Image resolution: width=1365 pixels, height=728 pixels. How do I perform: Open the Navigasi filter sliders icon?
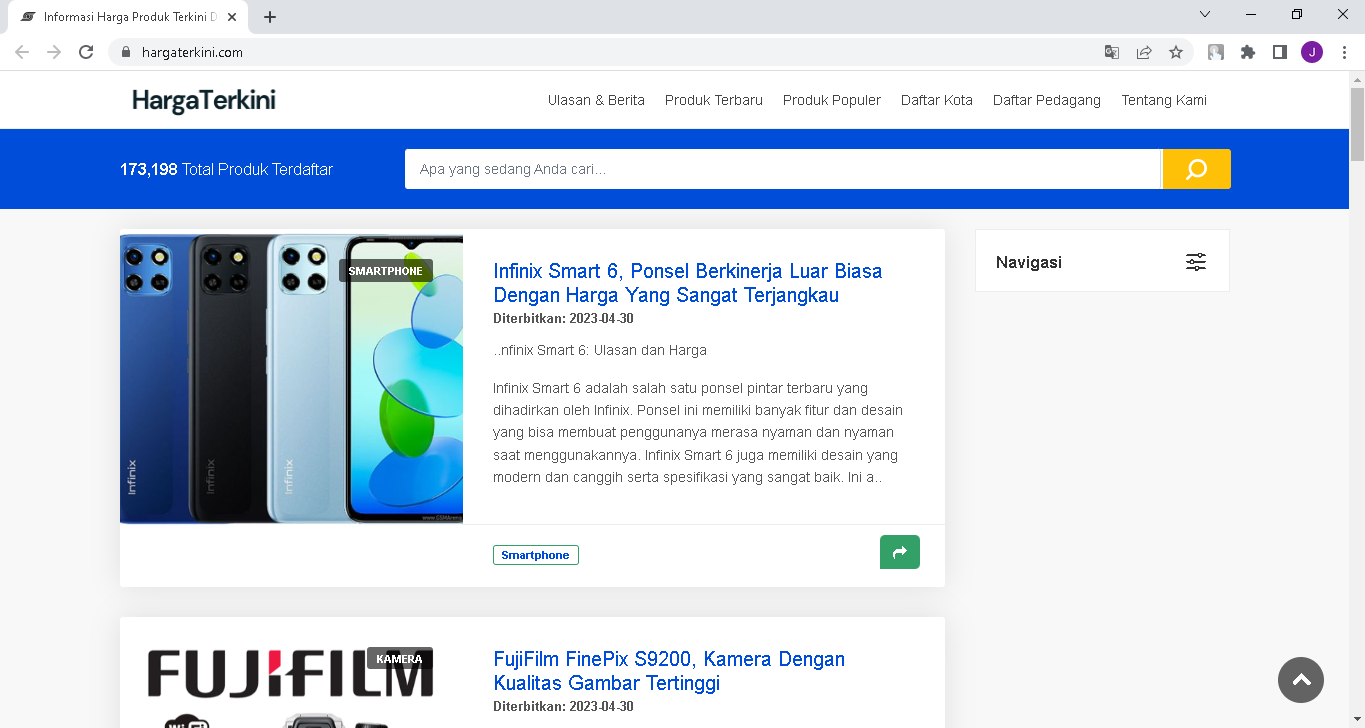click(x=1196, y=262)
